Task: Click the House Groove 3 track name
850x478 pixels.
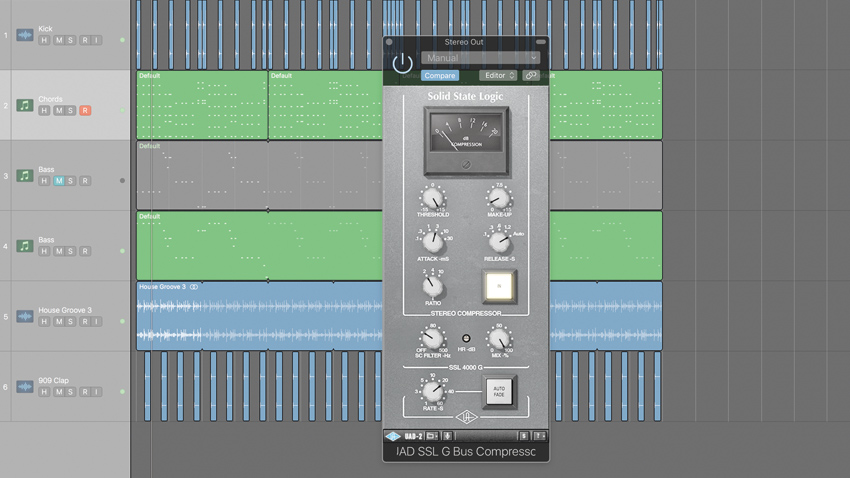Action: [65, 310]
